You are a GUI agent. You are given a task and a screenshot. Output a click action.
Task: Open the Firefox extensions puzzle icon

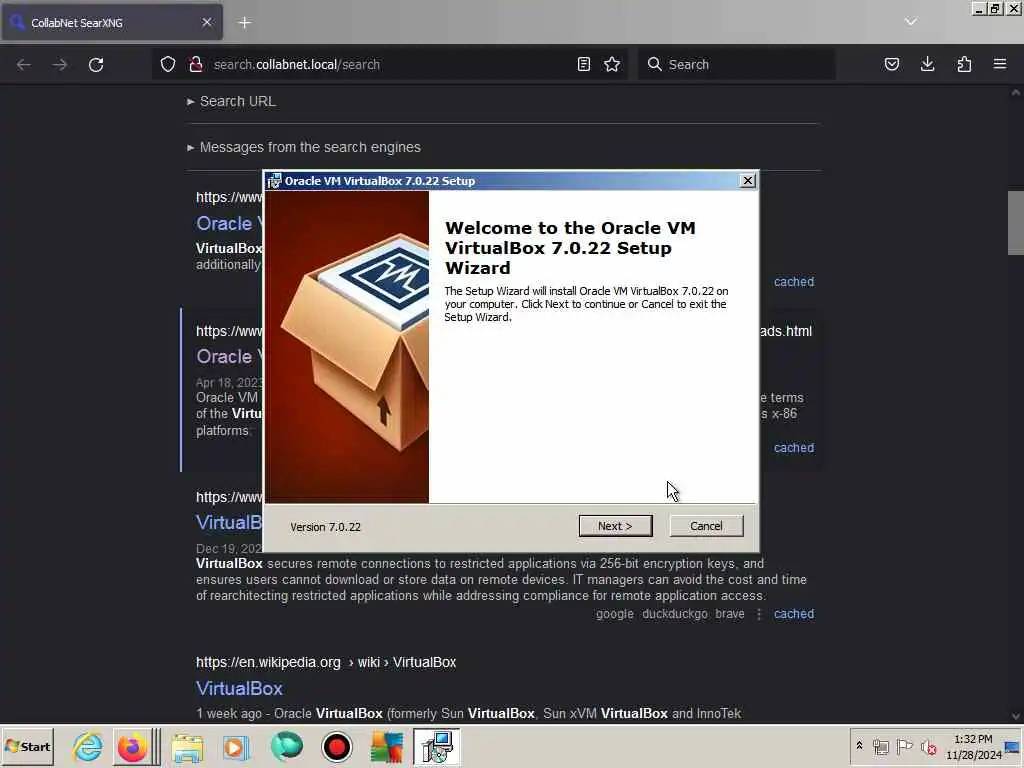point(964,65)
